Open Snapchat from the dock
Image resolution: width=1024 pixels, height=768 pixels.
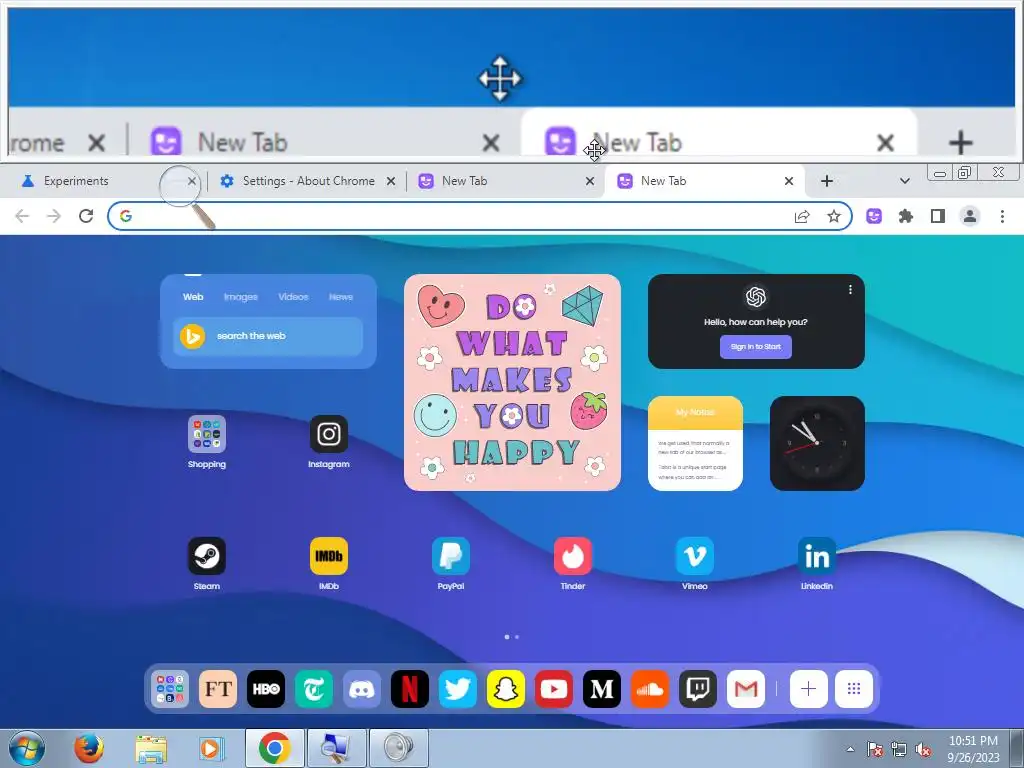[x=505, y=689]
